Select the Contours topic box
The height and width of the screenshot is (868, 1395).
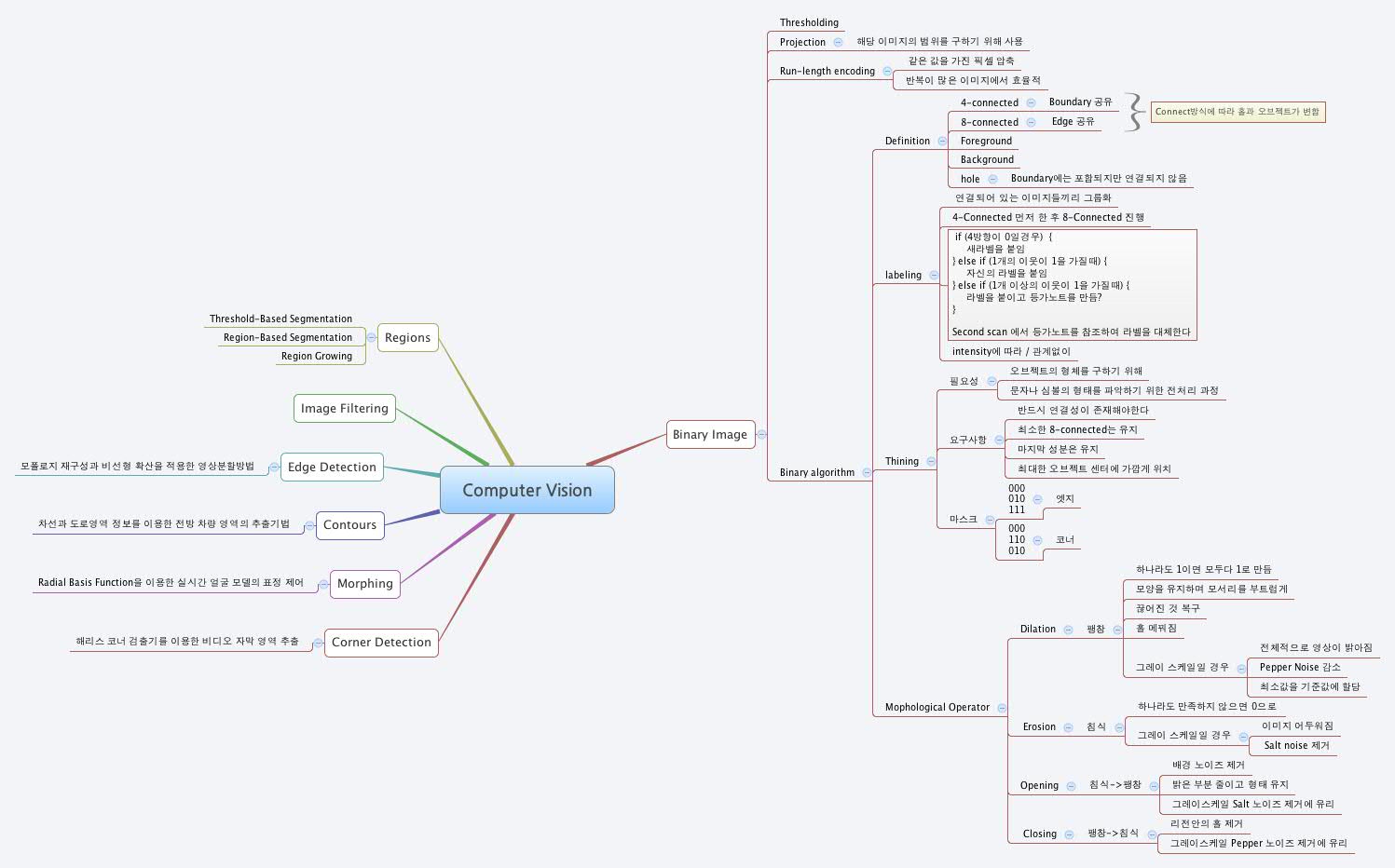[349, 524]
